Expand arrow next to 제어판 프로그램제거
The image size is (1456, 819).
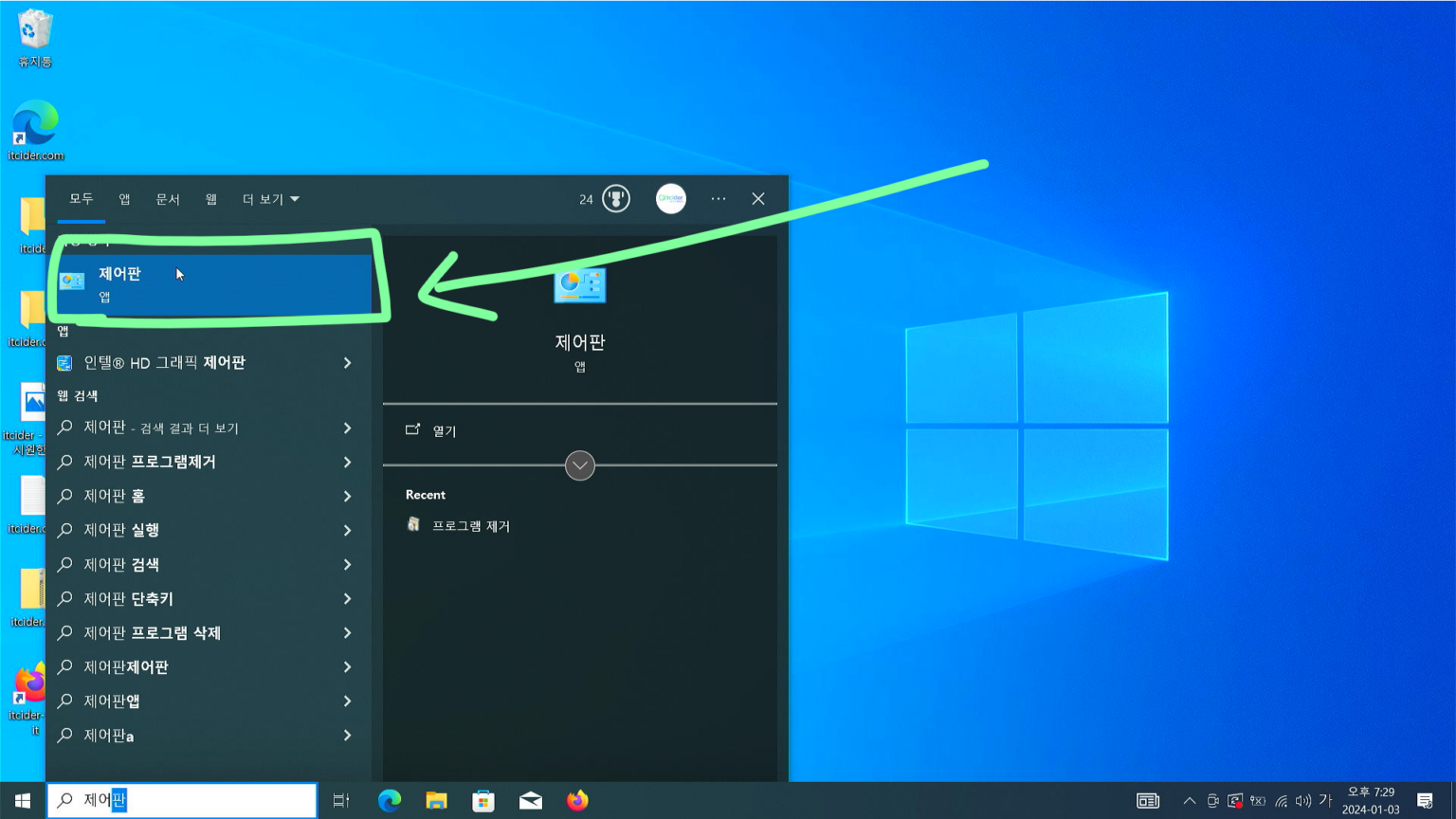(348, 463)
